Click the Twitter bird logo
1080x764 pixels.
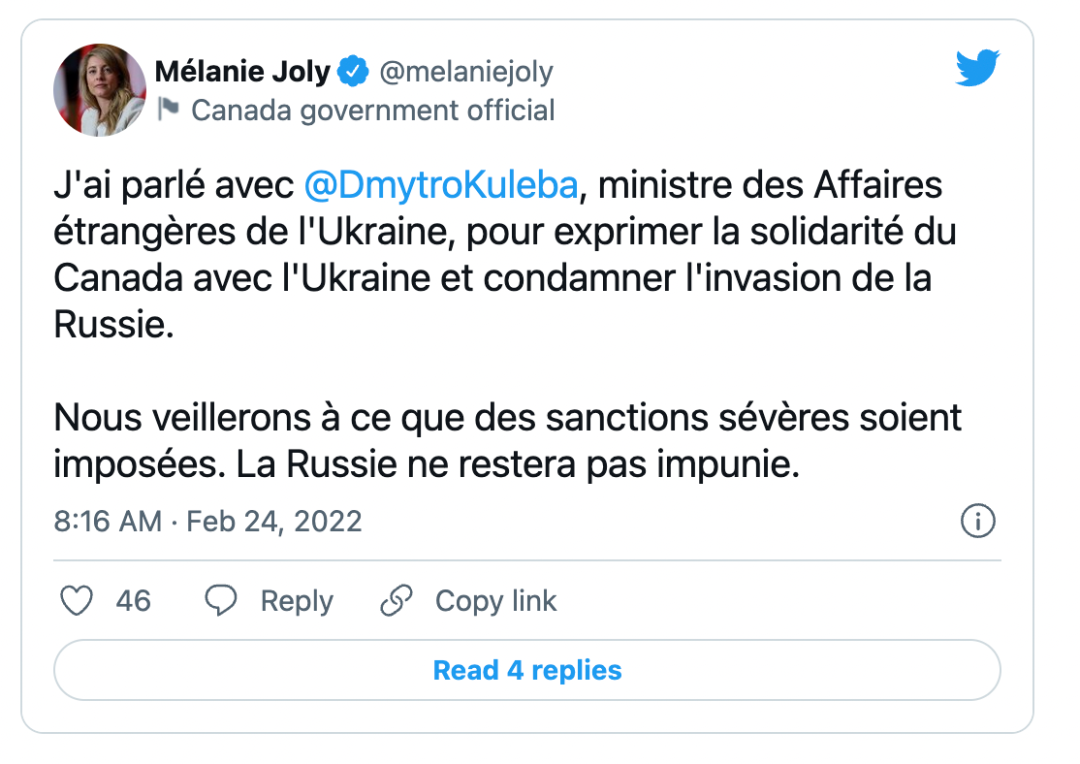(x=977, y=68)
